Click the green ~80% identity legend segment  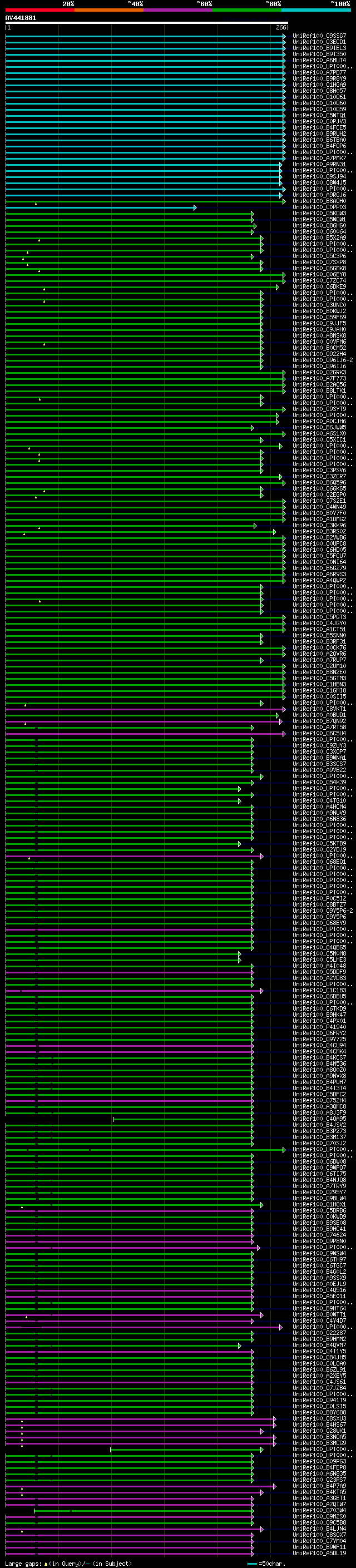tap(246, 10)
